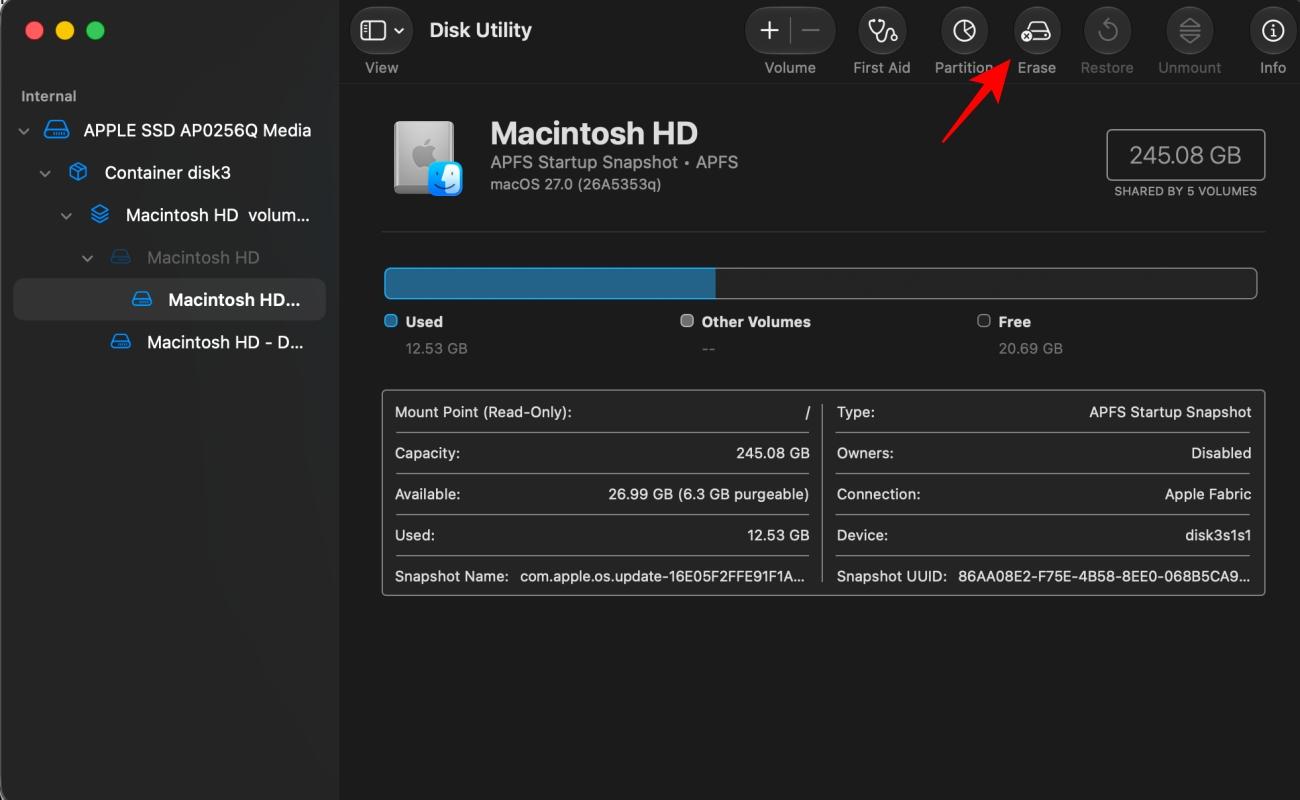Run First Aid stethoscope icon

[882, 31]
